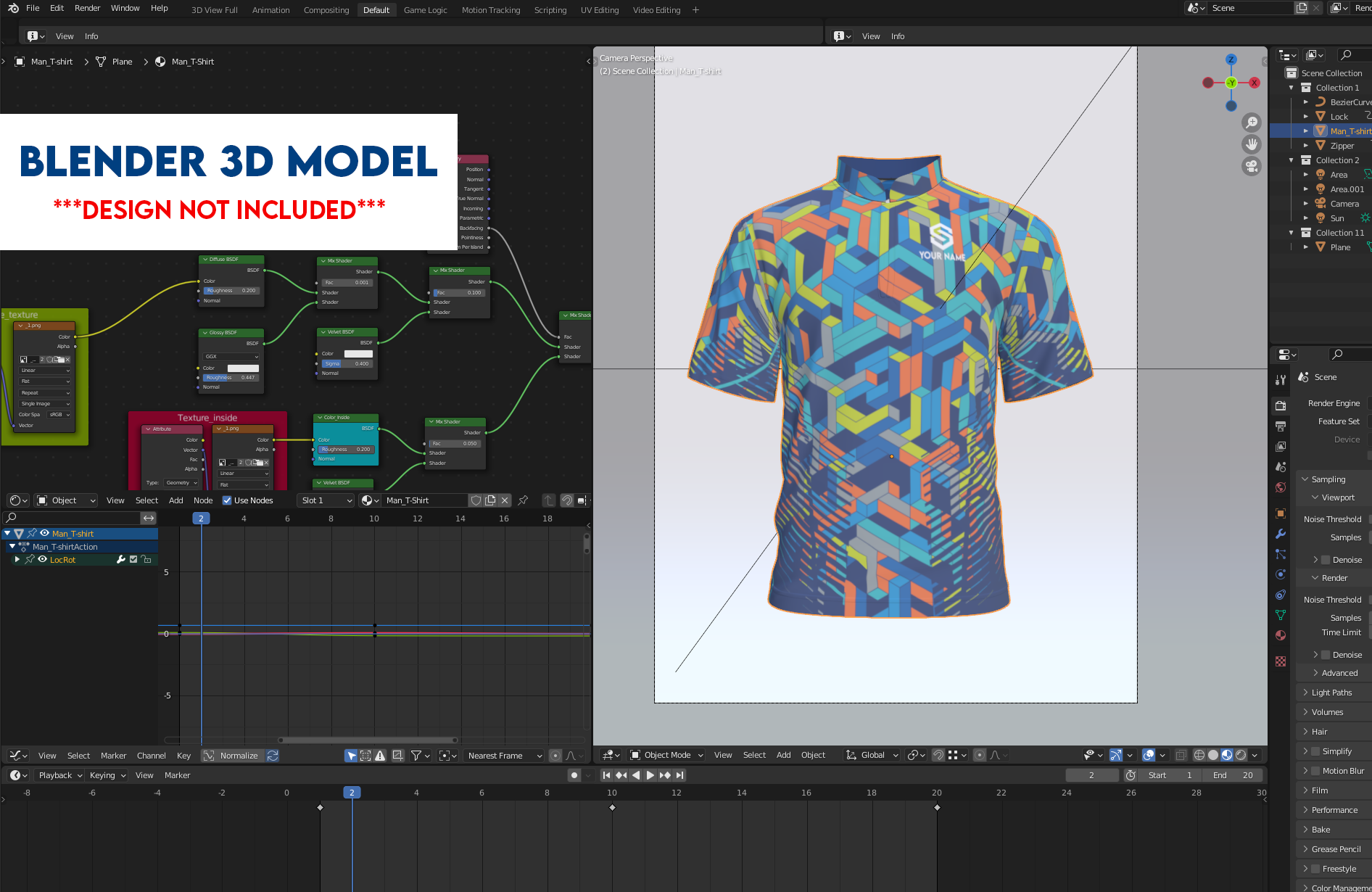Toggle the Use Nodes checkbox in shader editor

(227, 500)
